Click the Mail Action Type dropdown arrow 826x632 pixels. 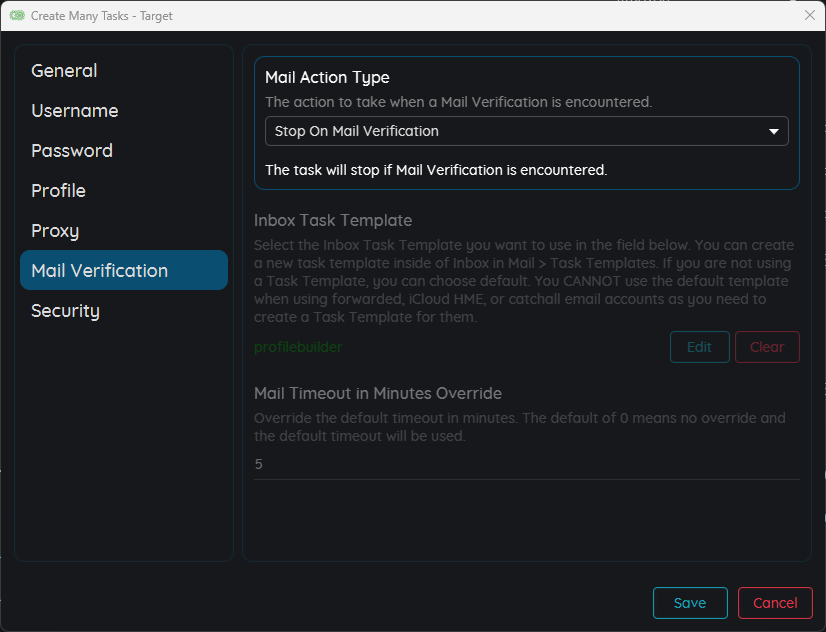[x=773, y=131]
